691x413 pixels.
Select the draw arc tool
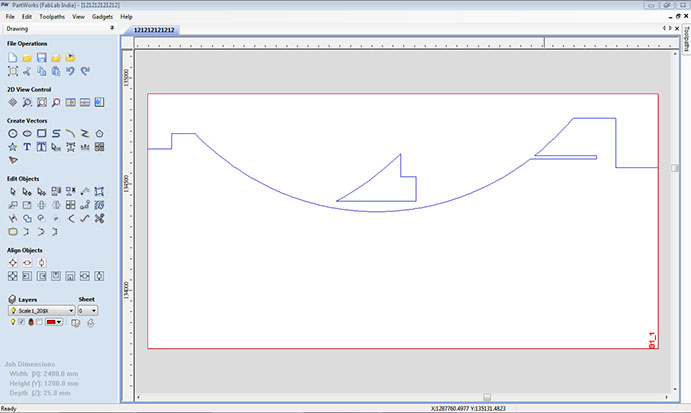point(70,133)
